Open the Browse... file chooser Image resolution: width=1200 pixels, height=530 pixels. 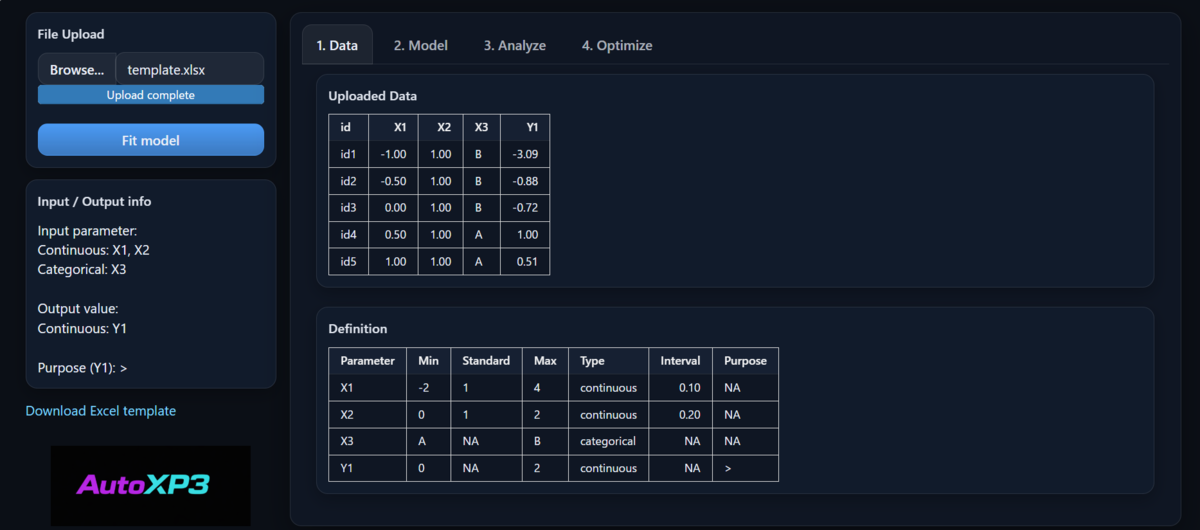pos(77,70)
